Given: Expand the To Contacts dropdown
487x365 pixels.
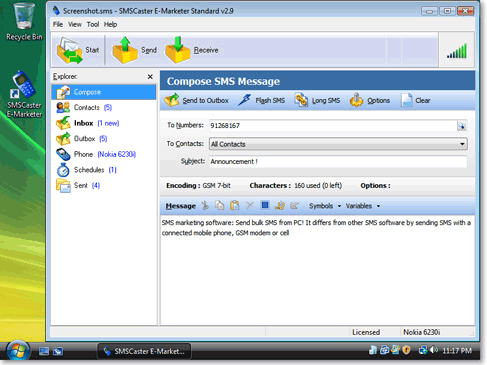Looking at the screenshot, I should tap(462, 144).
